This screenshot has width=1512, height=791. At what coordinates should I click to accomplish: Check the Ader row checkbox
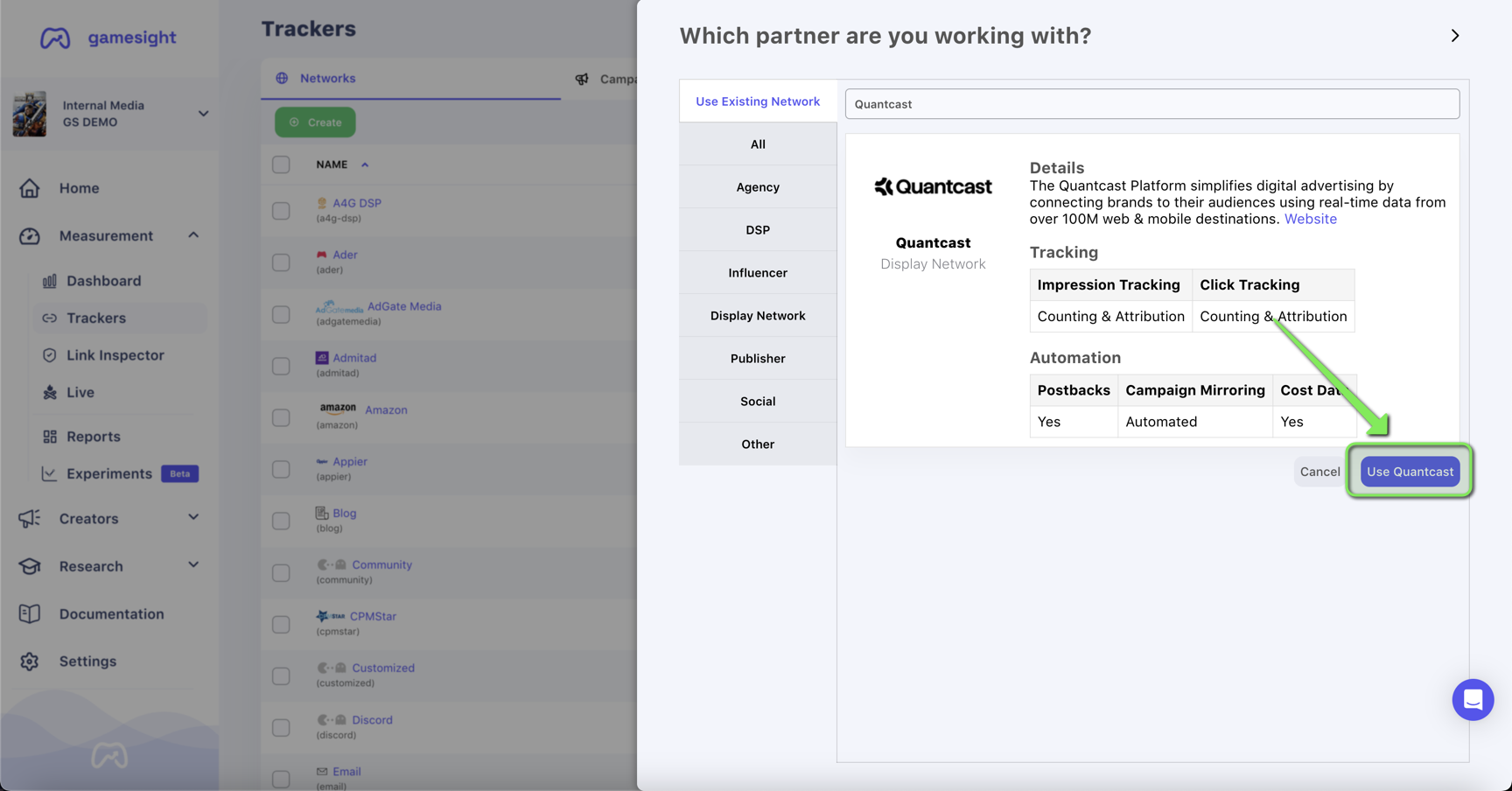[x=281, y=262]
